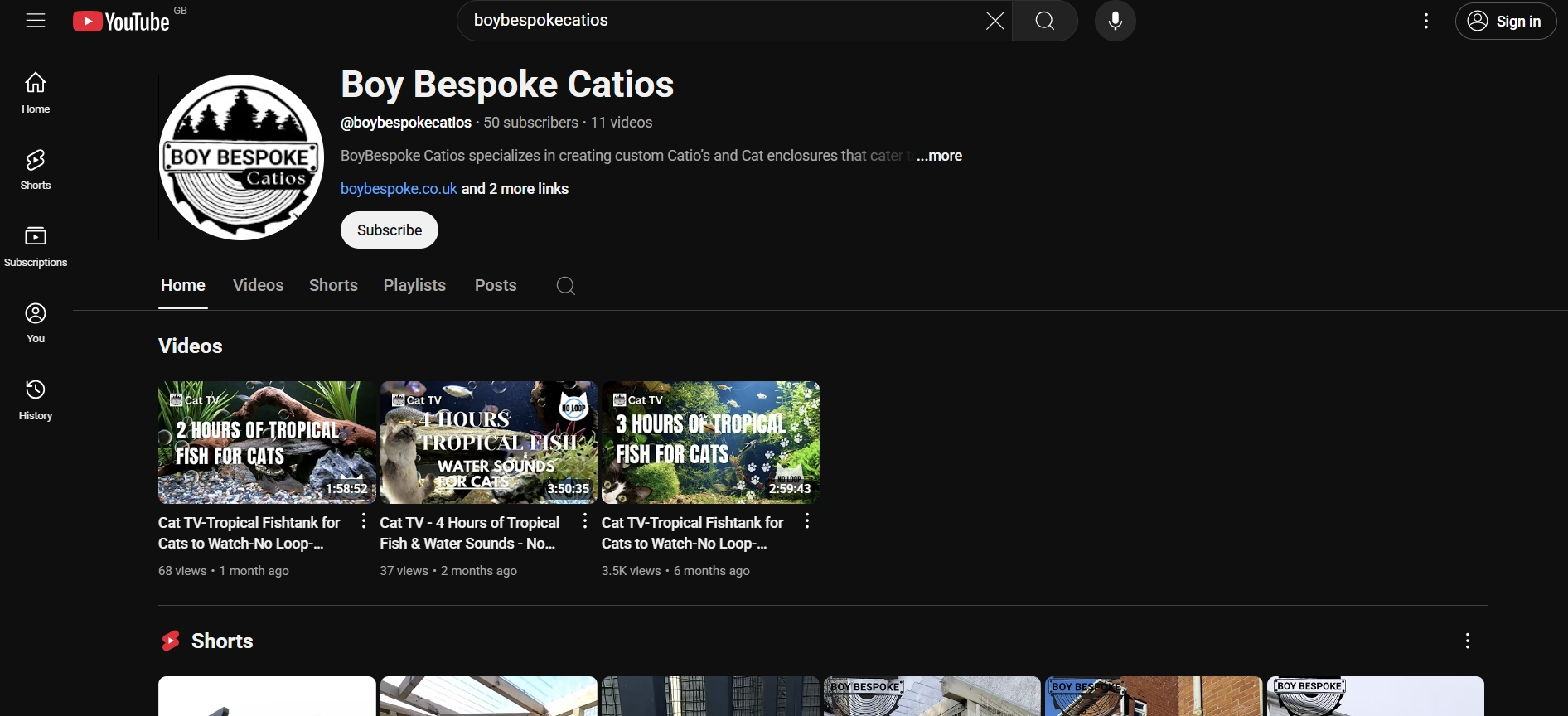Open options for 4 Hours video
This screenshot has width=1568, height=716.
[x=585, y=521]
